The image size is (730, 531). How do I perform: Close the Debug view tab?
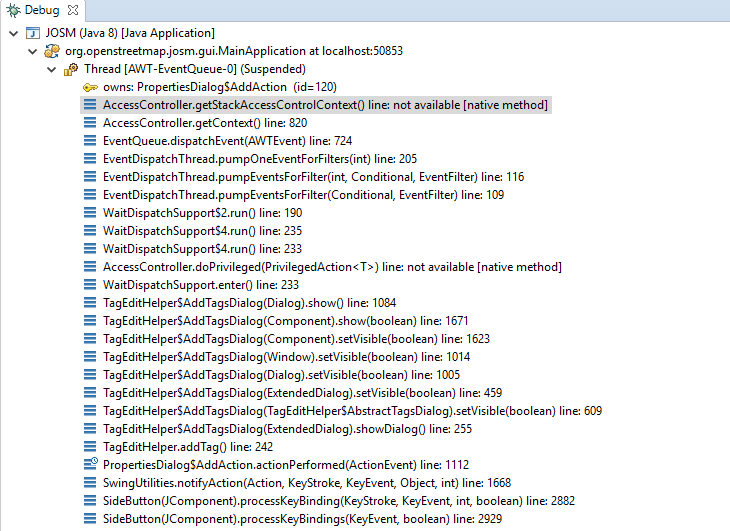(x=73, y=10)
